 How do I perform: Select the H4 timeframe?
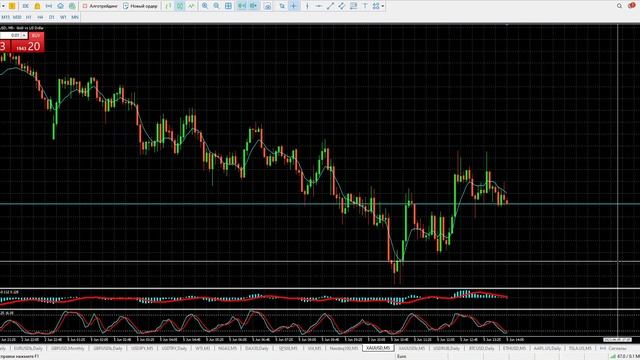point(40,17)
